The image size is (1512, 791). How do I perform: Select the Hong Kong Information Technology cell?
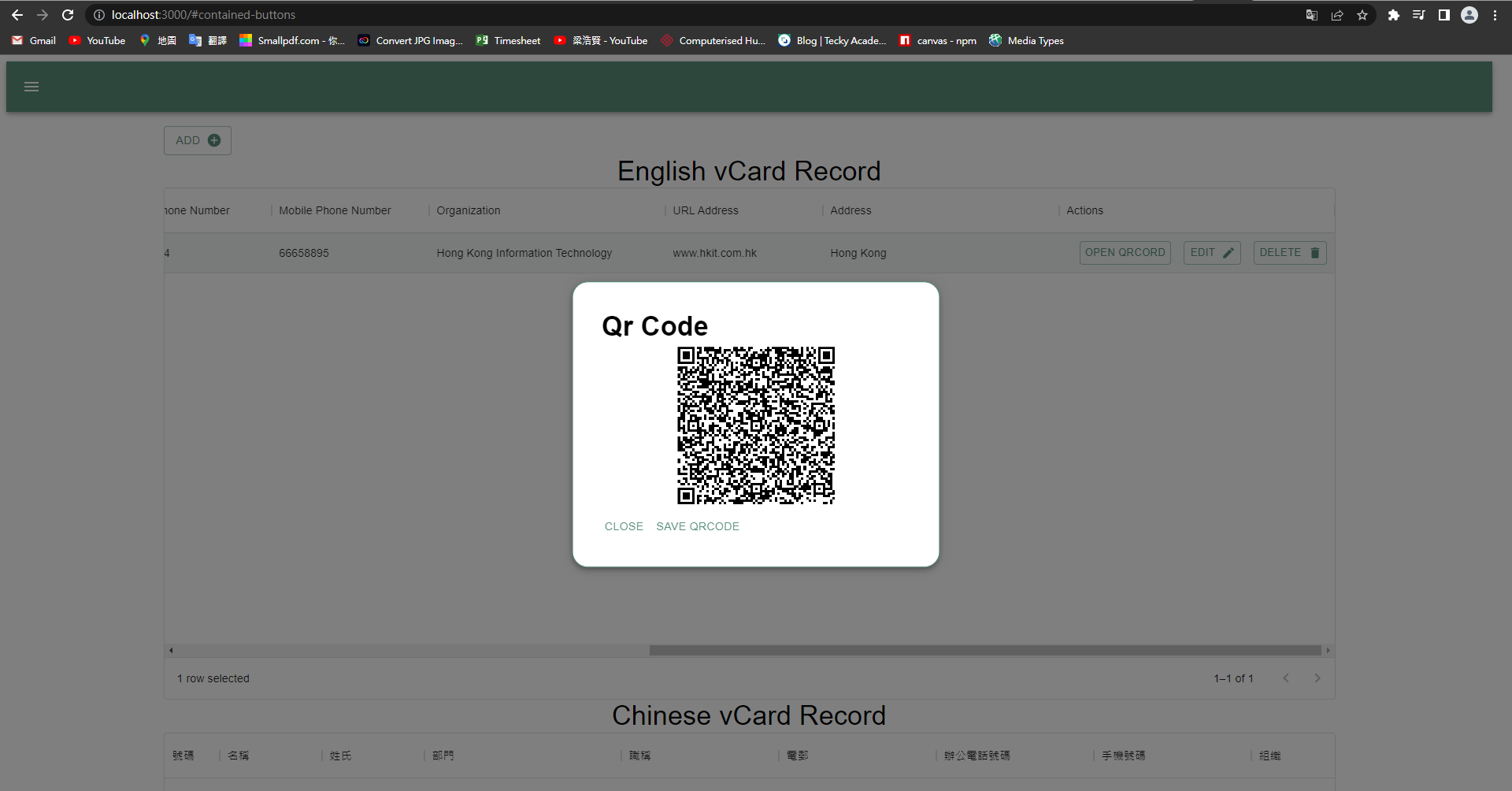tap(547, 253)
